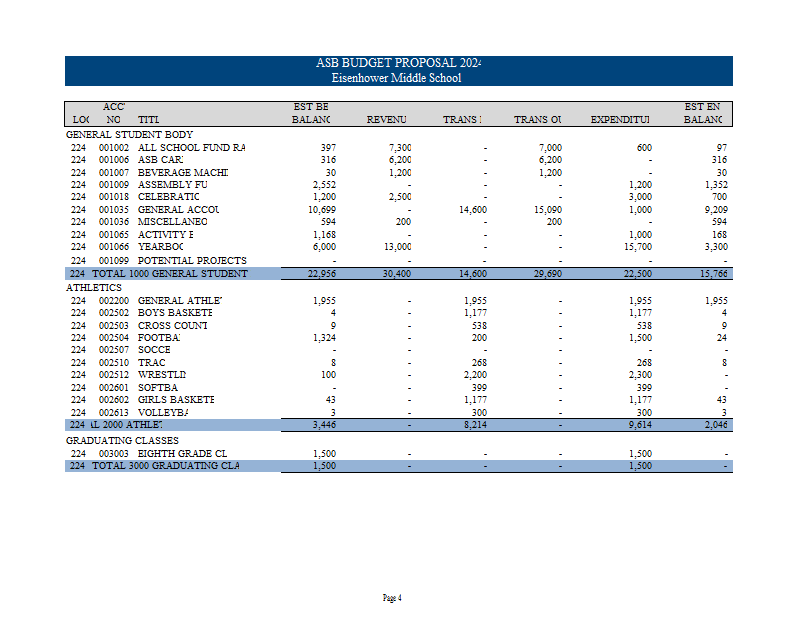Viewport: 800px width, 618px height.
Task: Select CROSS COUNT trans in 538
Action: (x=479, y=326)
